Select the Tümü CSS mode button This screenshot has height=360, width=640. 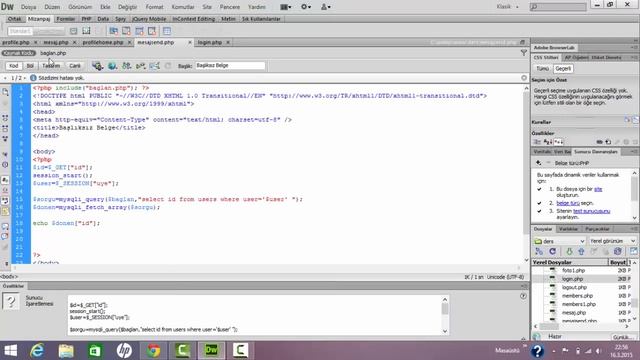point(542,69)
